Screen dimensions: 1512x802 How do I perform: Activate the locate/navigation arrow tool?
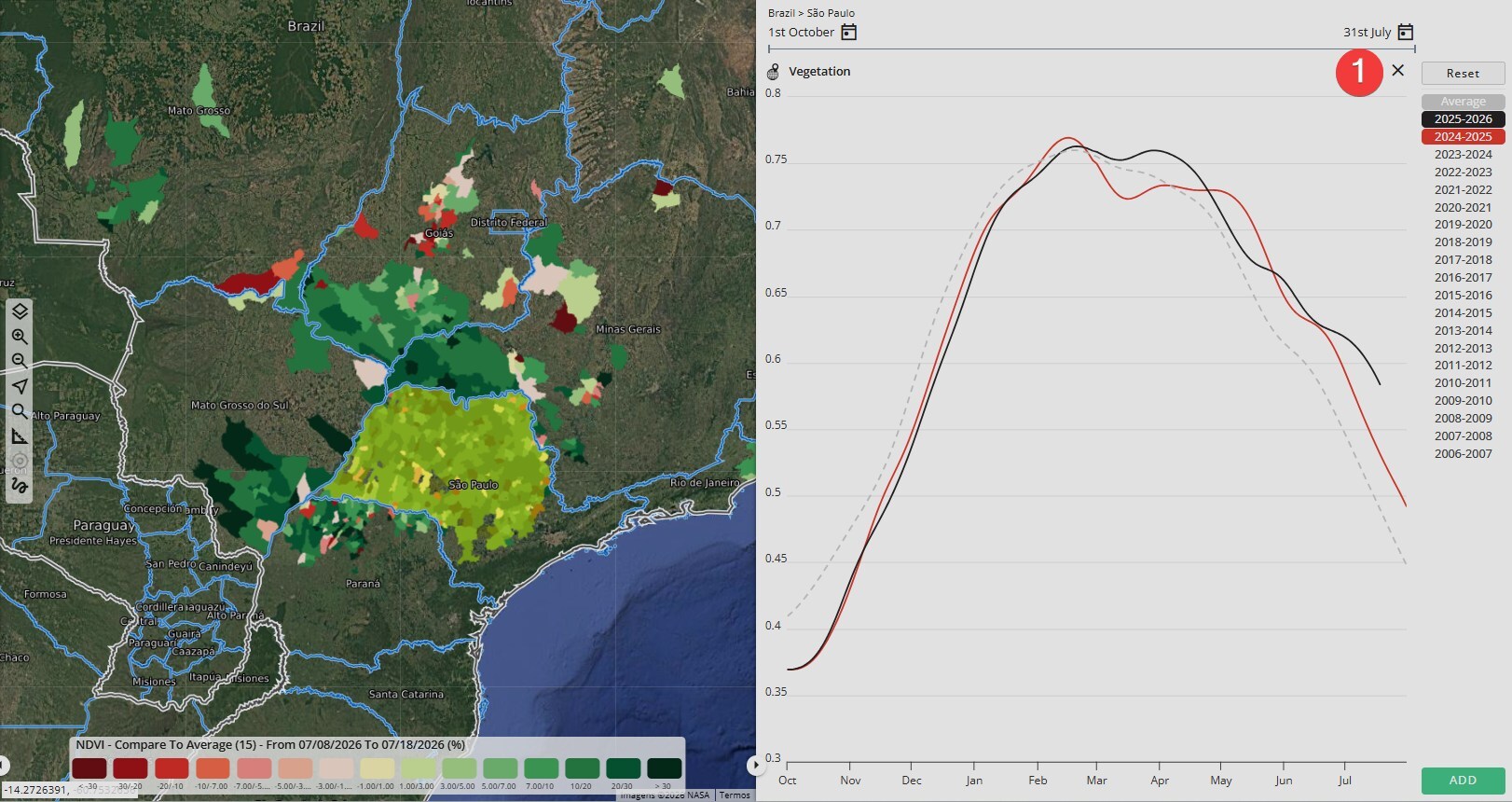pos(20,386)
